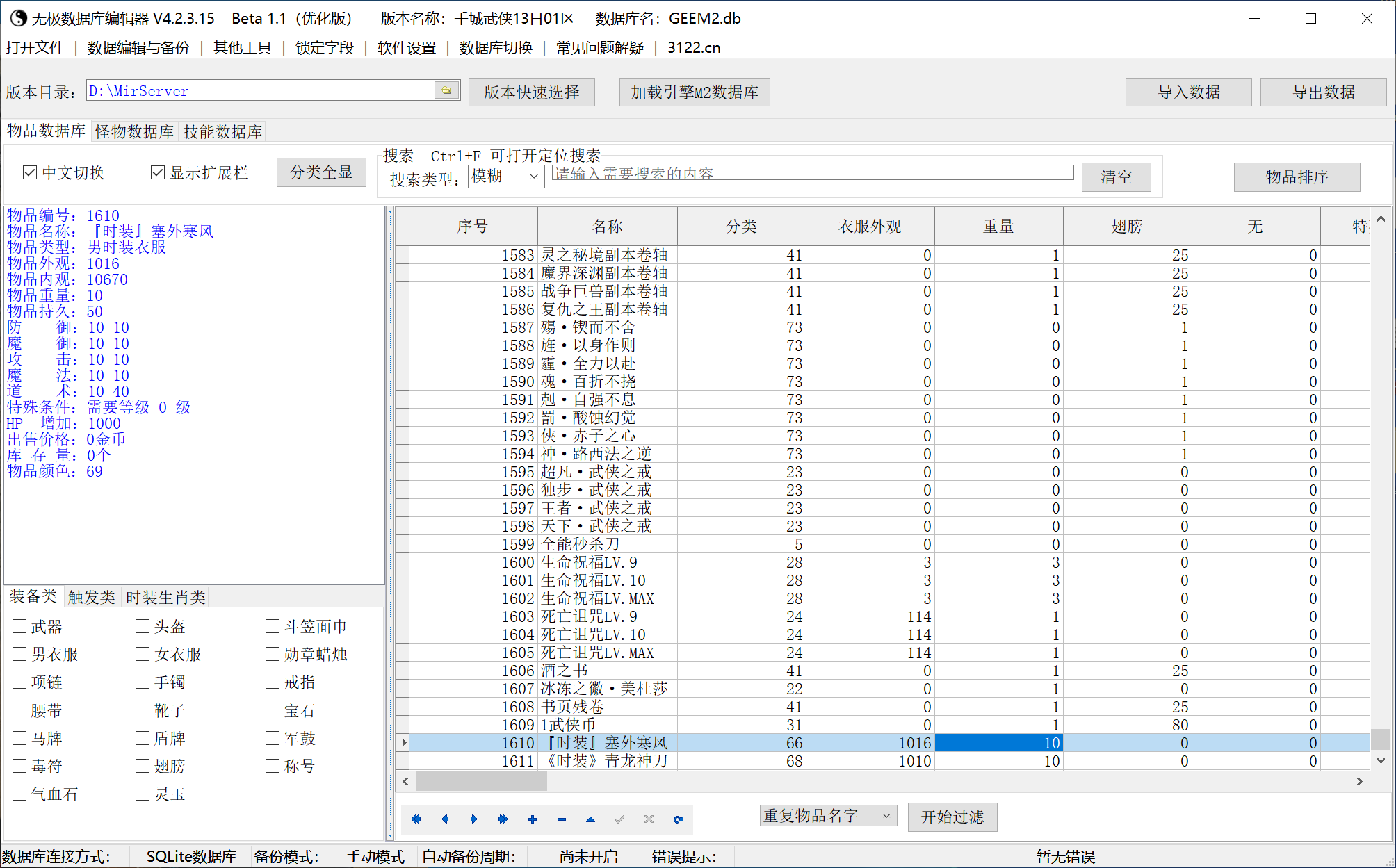Switch to the 时装生肖类 tab

coord(166,597)
